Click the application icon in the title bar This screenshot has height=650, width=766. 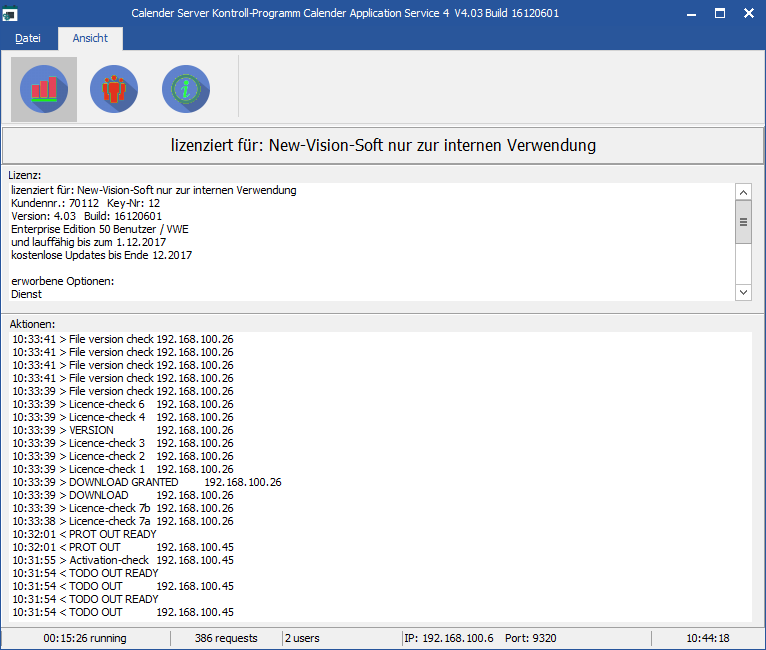(x=10, y=13)
